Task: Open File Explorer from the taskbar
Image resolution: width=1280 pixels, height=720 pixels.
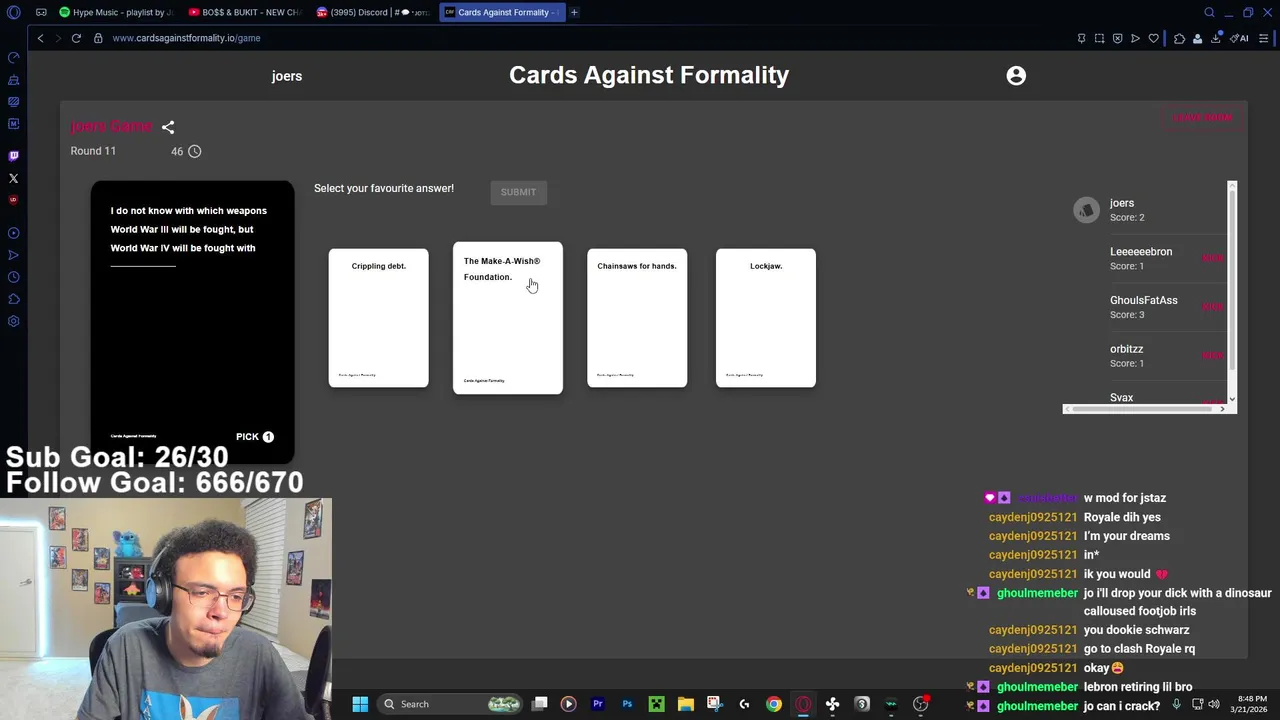Action: point(686,704)
